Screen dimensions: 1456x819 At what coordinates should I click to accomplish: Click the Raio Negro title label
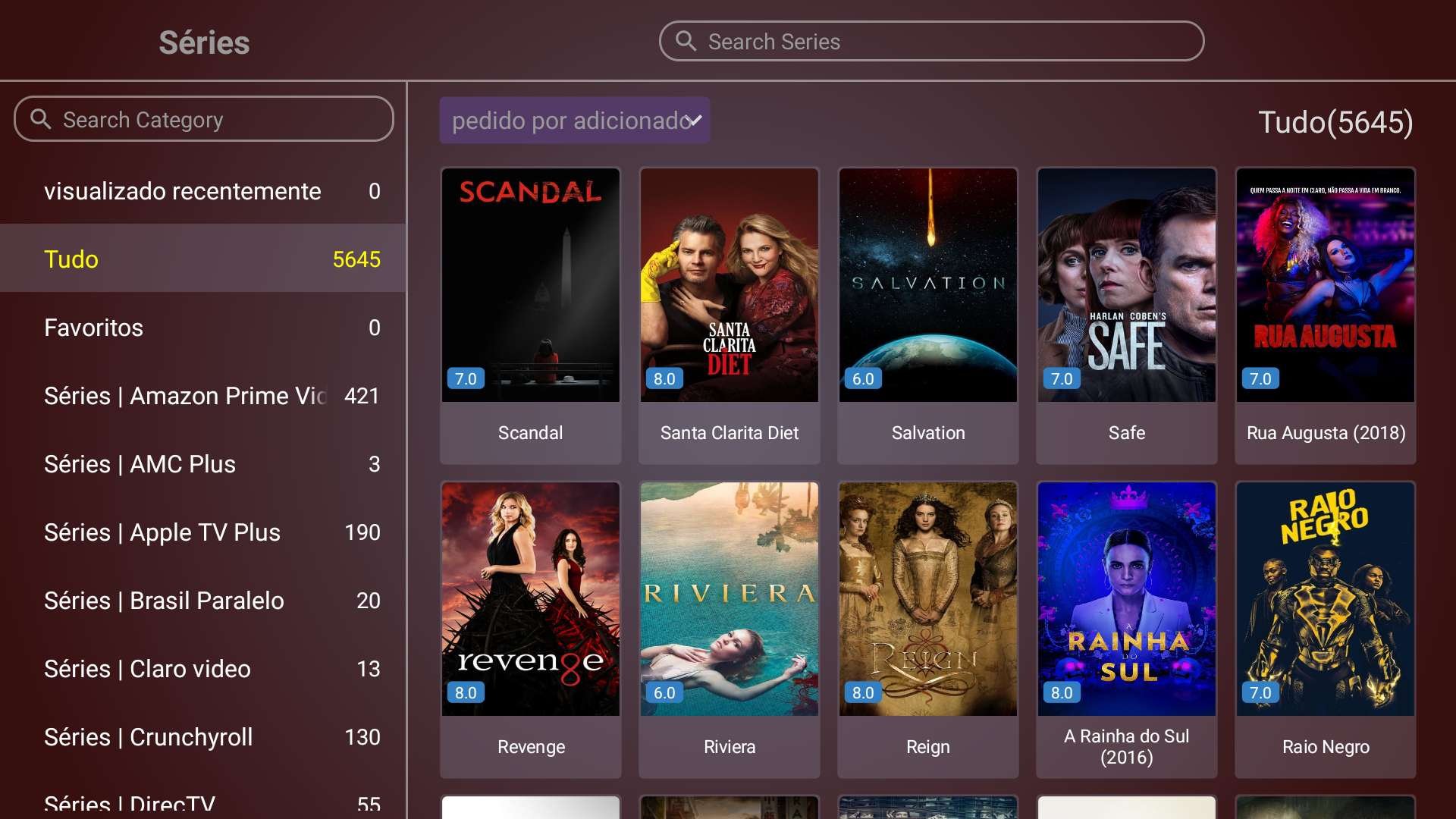point(1326,747)
